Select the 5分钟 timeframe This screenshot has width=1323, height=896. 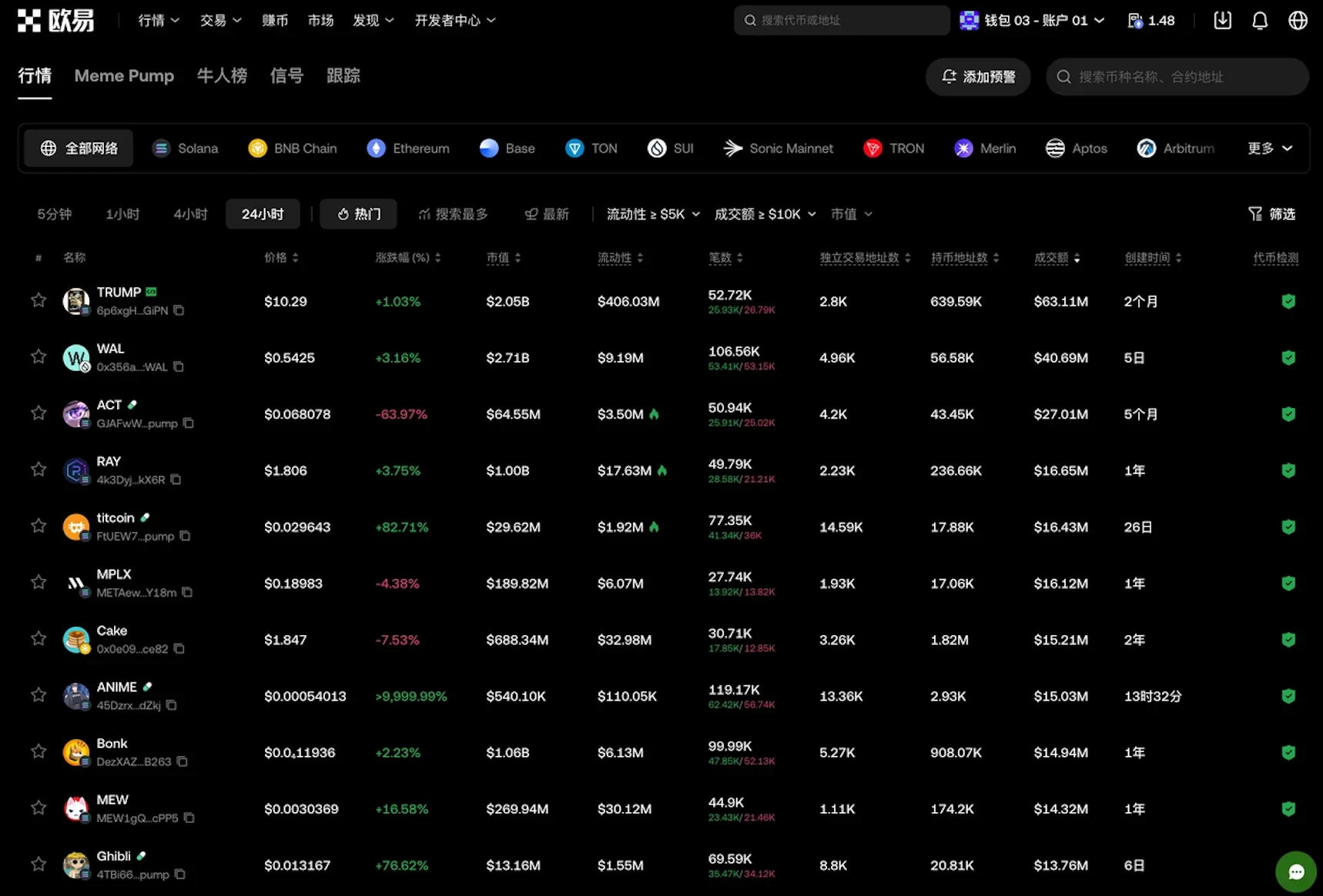(x=55, y=214)
